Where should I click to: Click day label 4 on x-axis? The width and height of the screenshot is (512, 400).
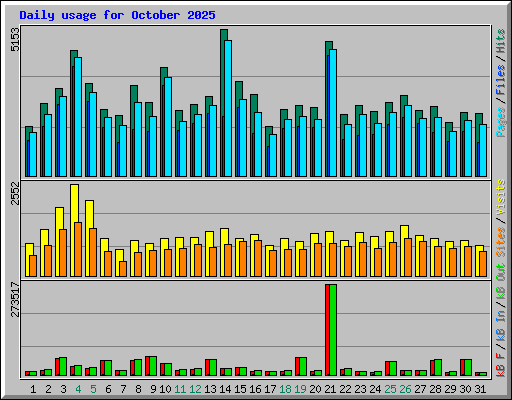[78, 389]
